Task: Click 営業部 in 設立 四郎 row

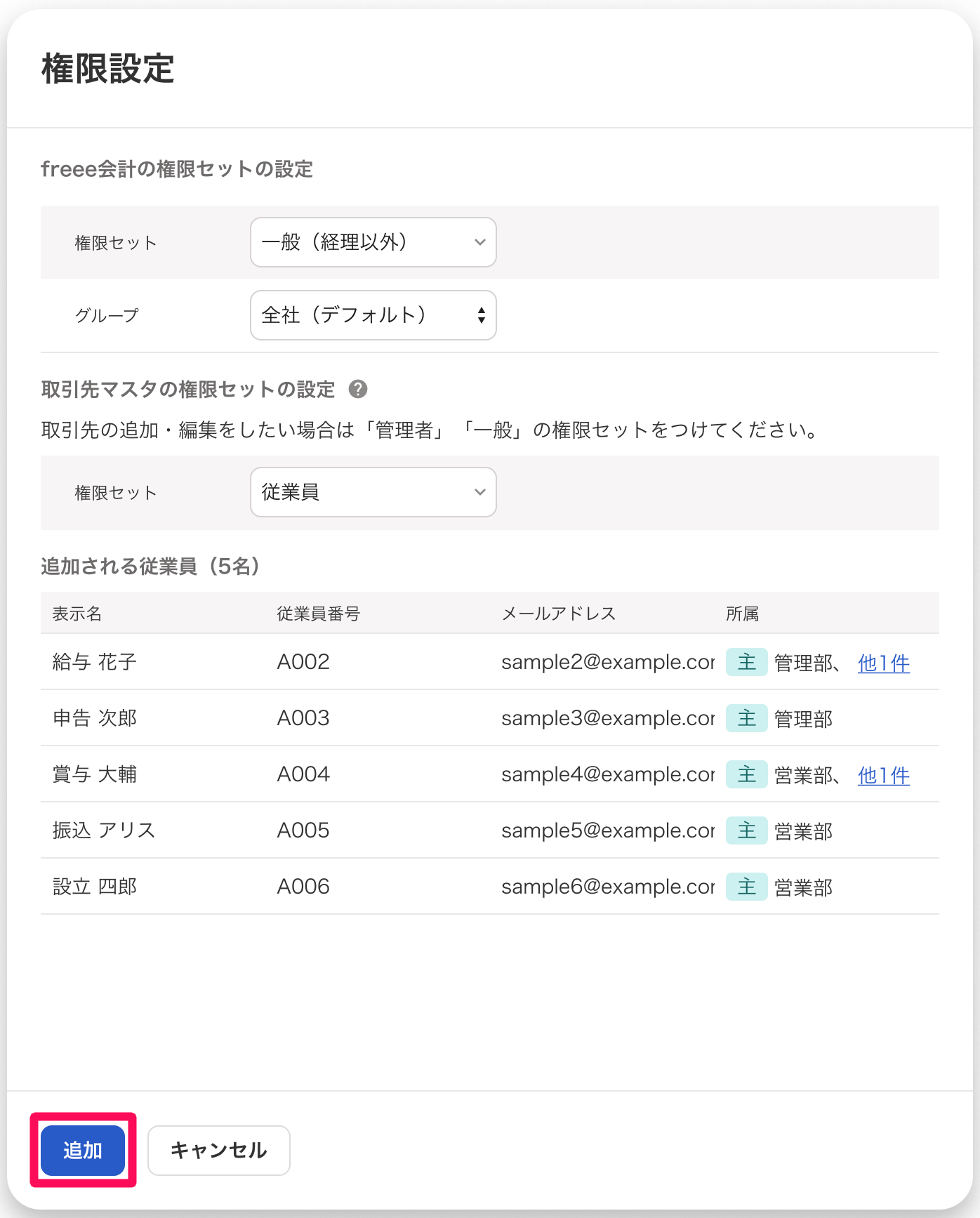Action: (804, 887)
